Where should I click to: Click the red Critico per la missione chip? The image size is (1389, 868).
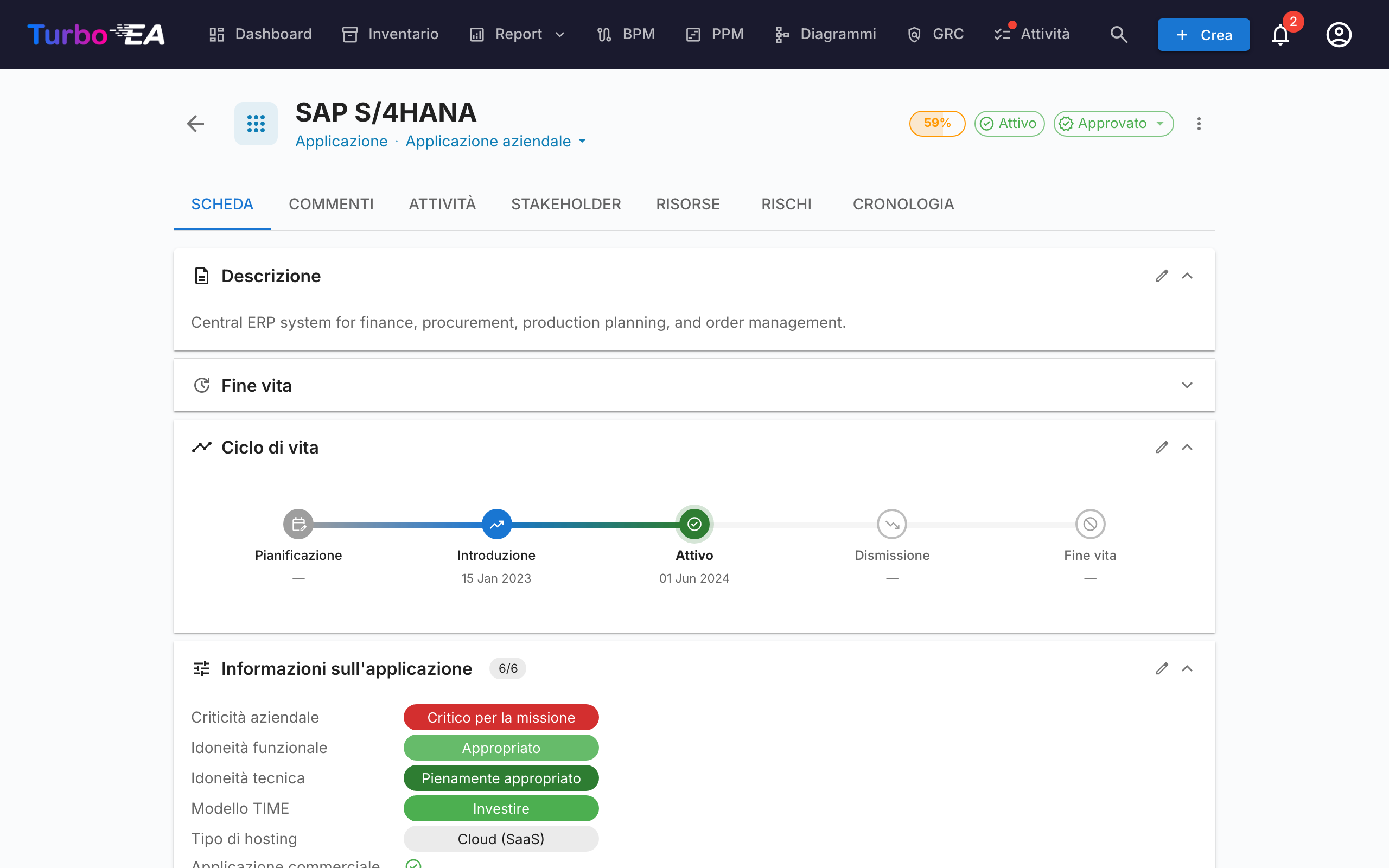pyautogui.click(x=501, y=718)
